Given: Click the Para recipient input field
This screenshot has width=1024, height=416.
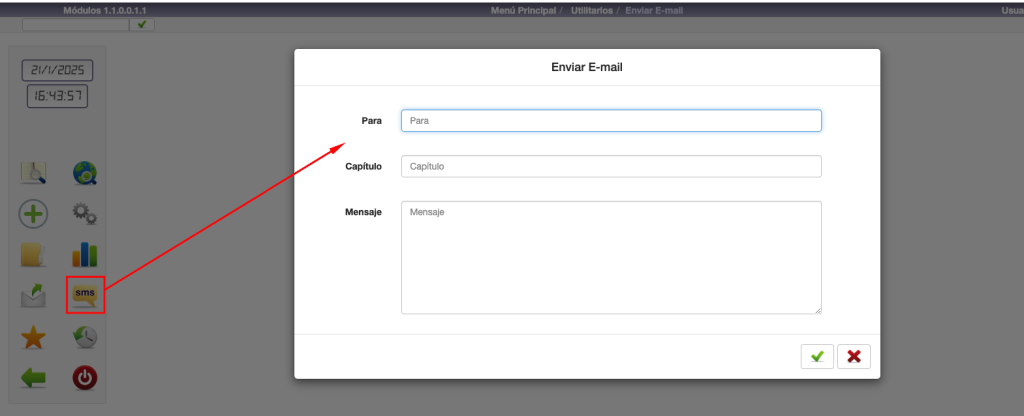Looking at the screenshot, I should tap(611, 120).
